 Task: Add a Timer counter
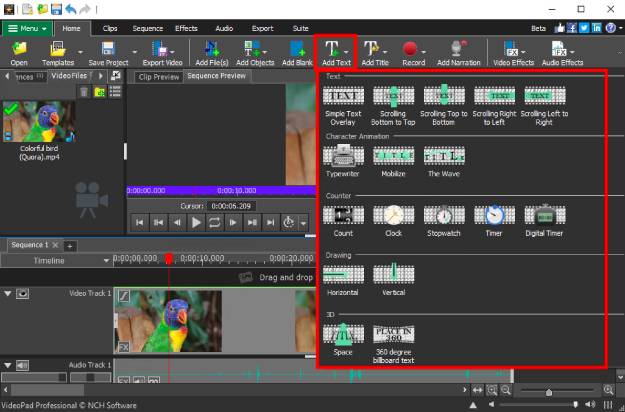pyautogui.click(x=494, y=221)
